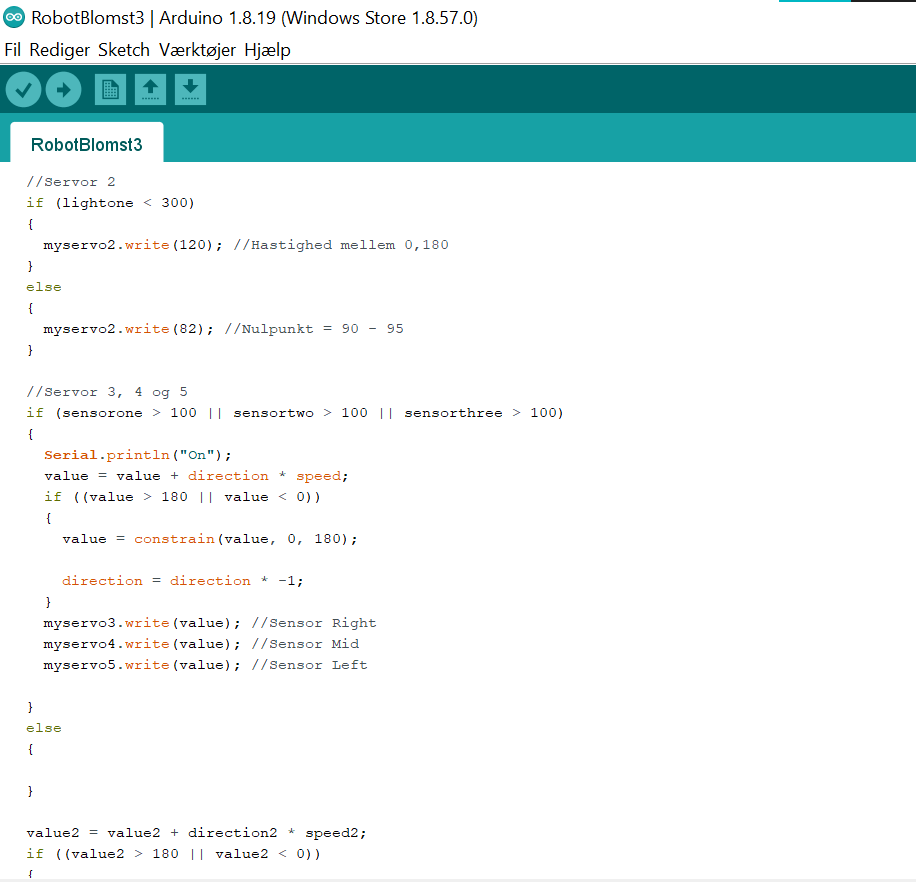This screenshot has height=882, width=916.
Task: Save sketch with the down-arrow icon
Action: point(190,89)
